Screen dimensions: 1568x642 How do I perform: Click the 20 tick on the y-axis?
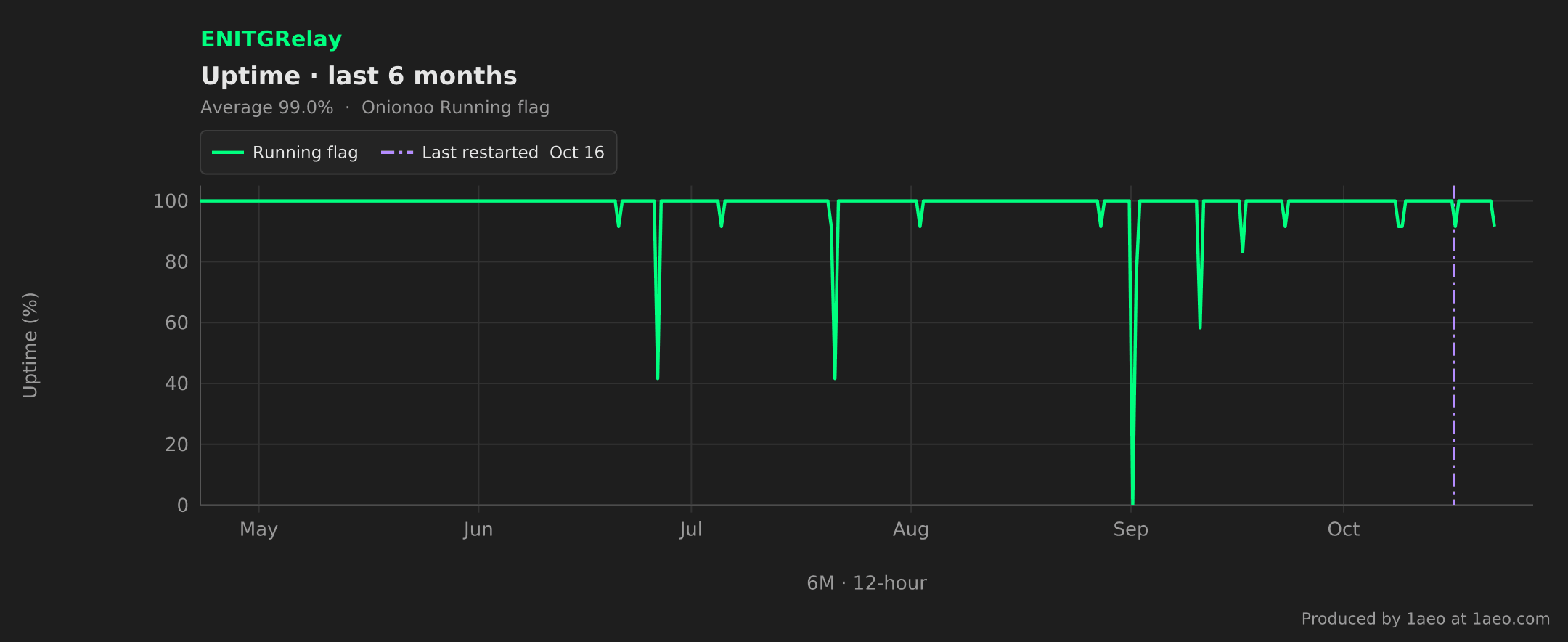click(x=176, y=444)
